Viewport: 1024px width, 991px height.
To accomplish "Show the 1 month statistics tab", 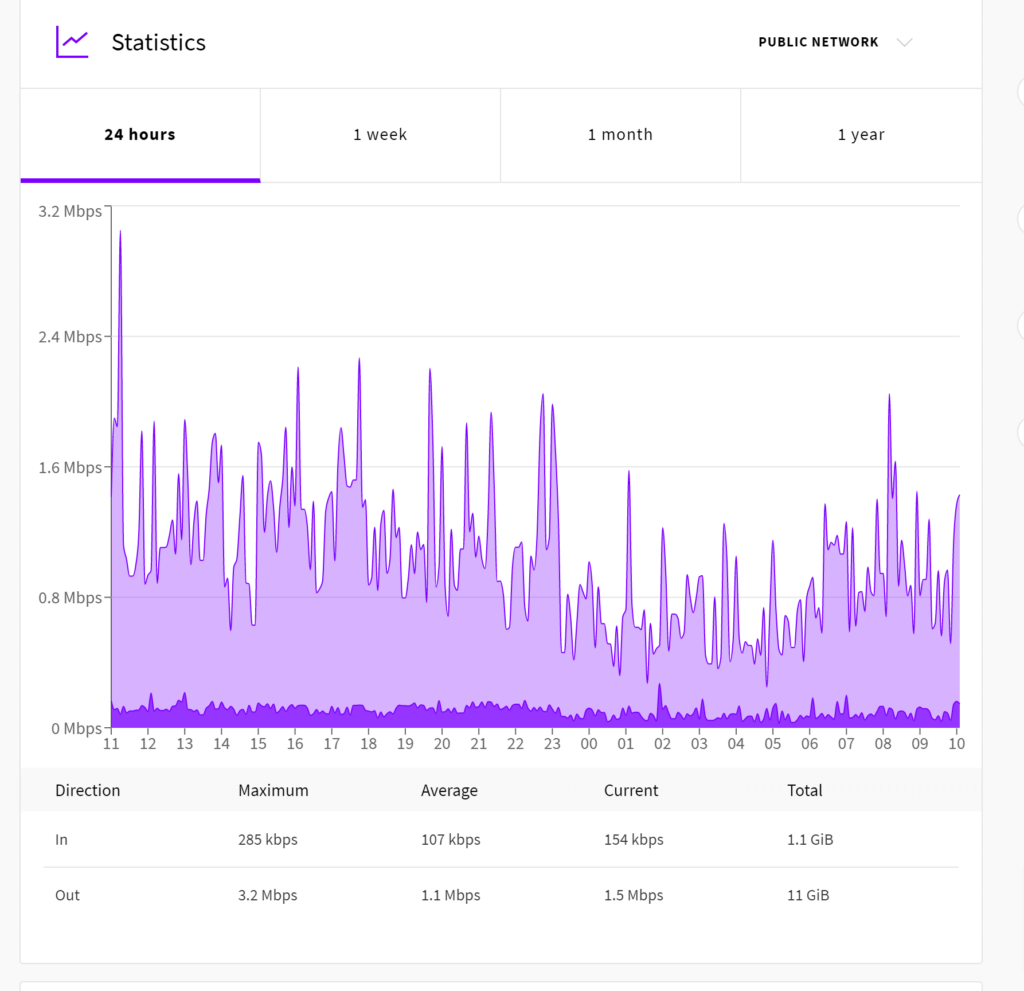I will click(x=620, y=135).
